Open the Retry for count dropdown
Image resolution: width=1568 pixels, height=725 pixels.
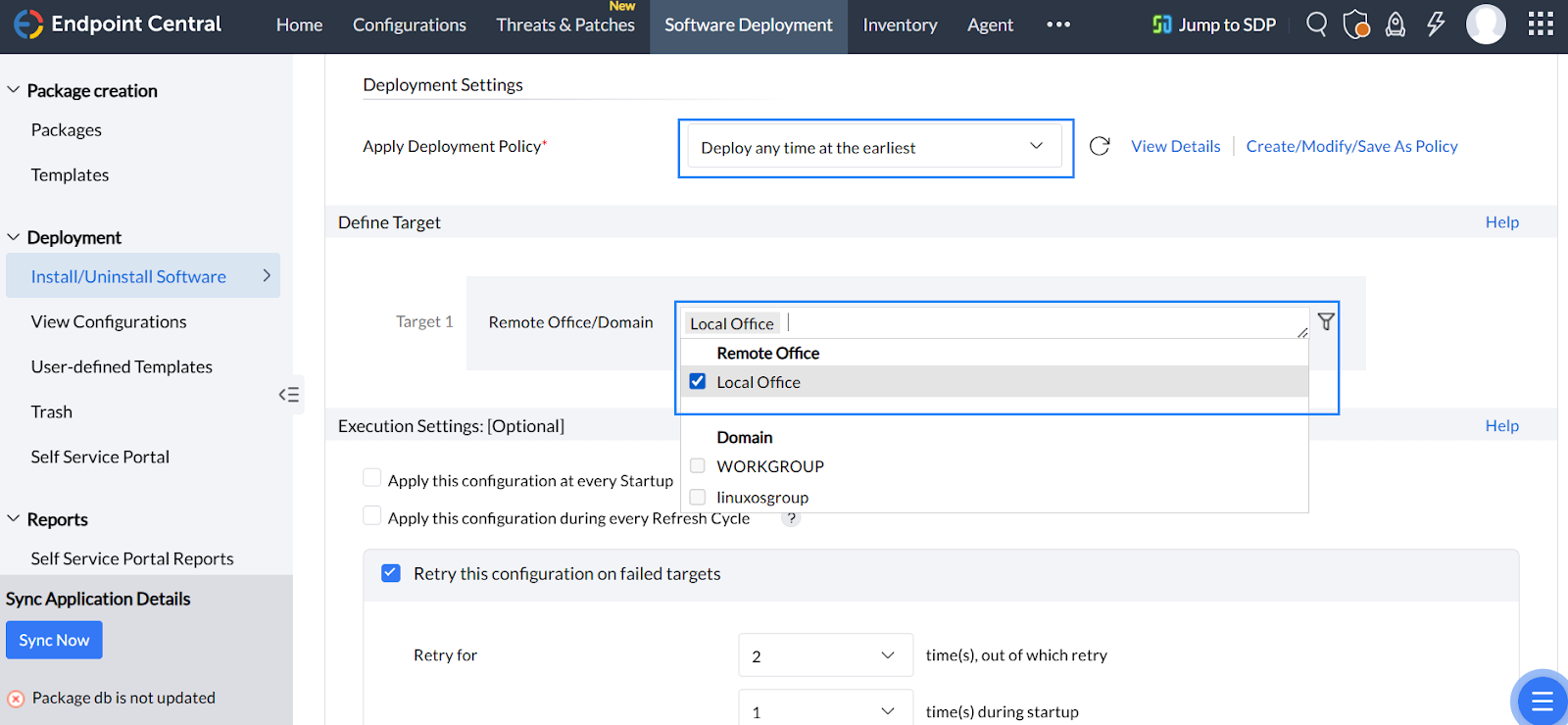point(825,655)
